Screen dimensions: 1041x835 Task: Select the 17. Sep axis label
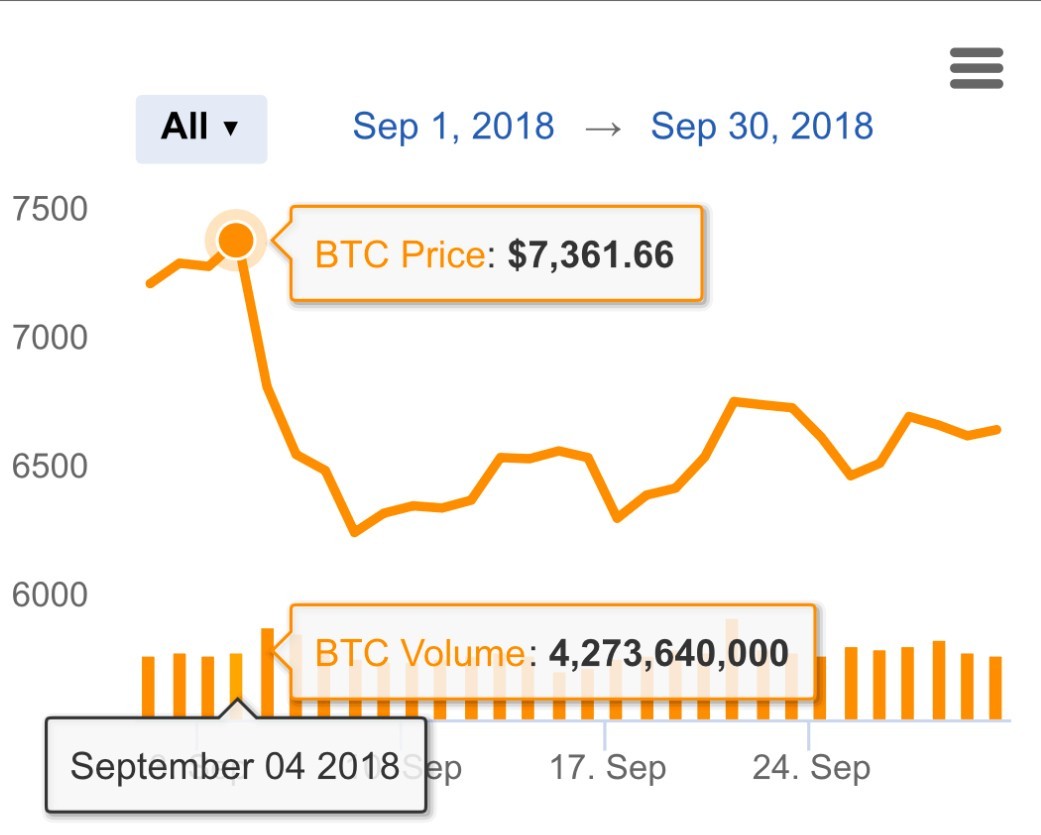tap(607, 767)
